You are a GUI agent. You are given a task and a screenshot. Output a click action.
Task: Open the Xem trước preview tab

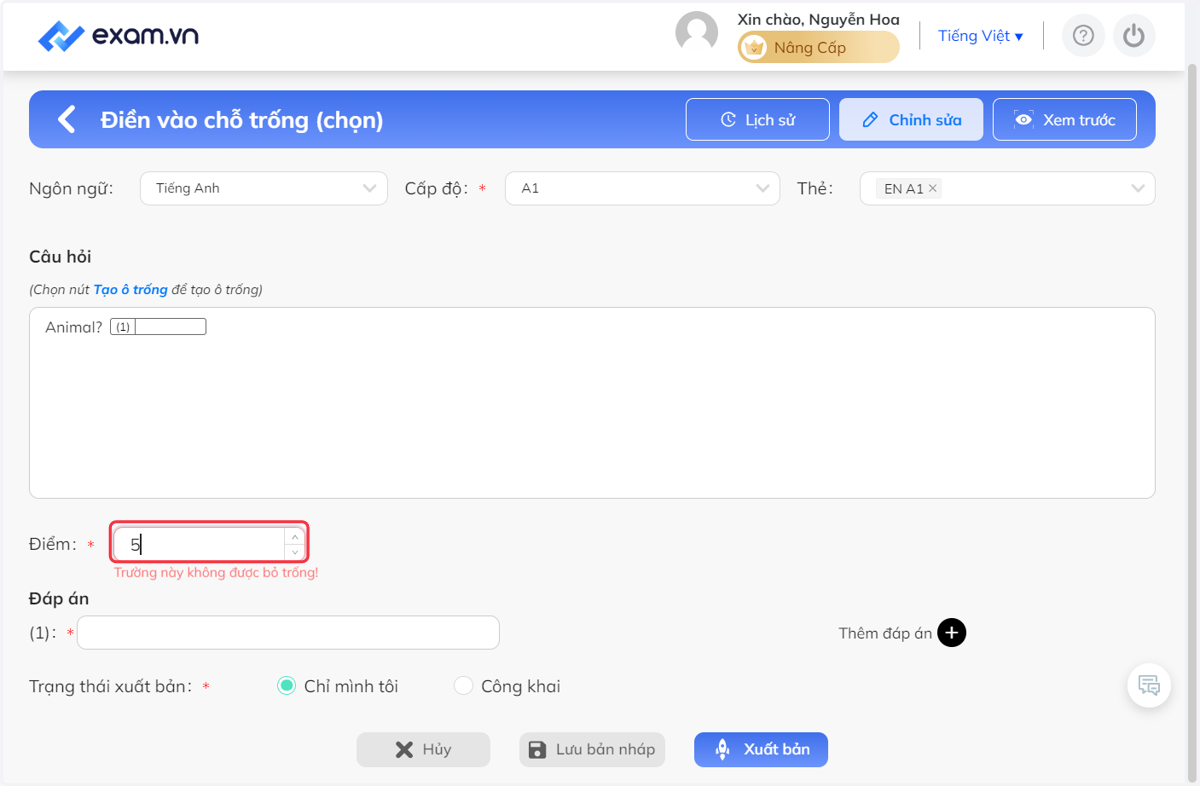click(x=1064, y=119)
